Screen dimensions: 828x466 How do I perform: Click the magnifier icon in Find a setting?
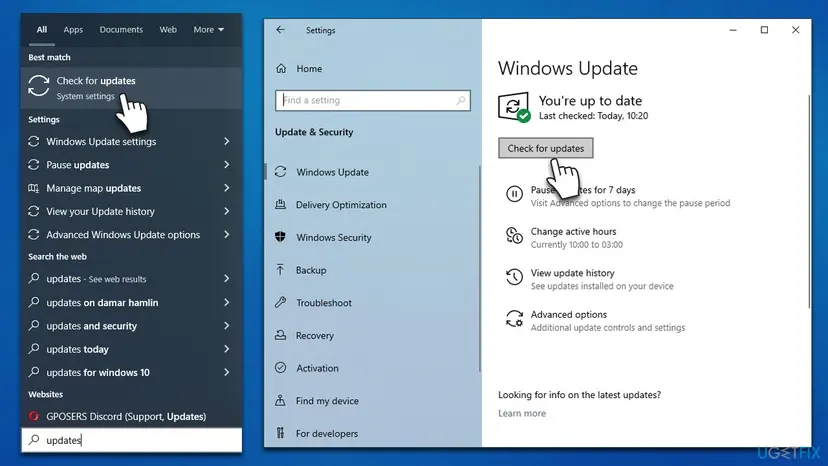[461, 100]
